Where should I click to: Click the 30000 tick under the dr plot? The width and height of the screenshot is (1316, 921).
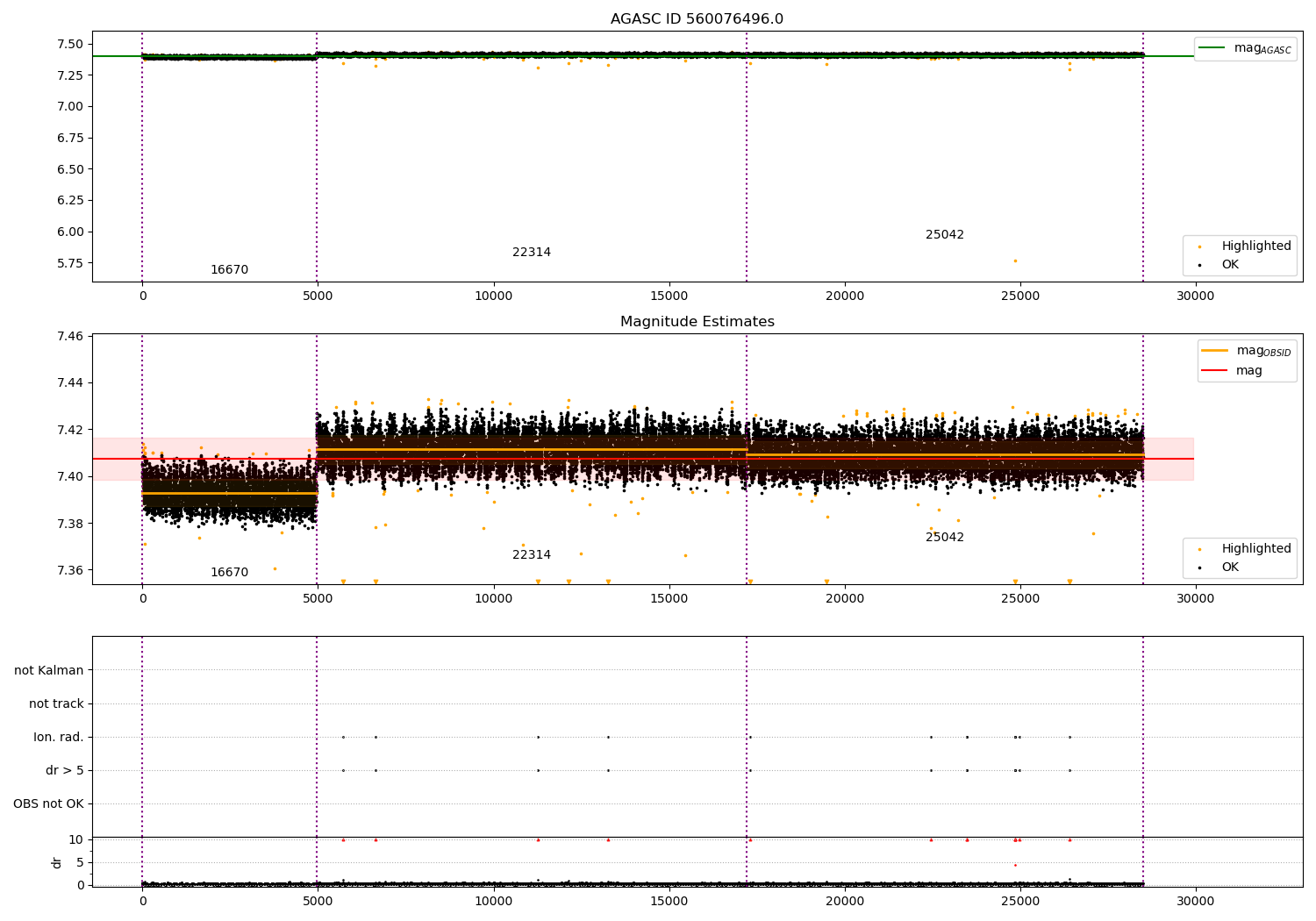pos(1195,901)
